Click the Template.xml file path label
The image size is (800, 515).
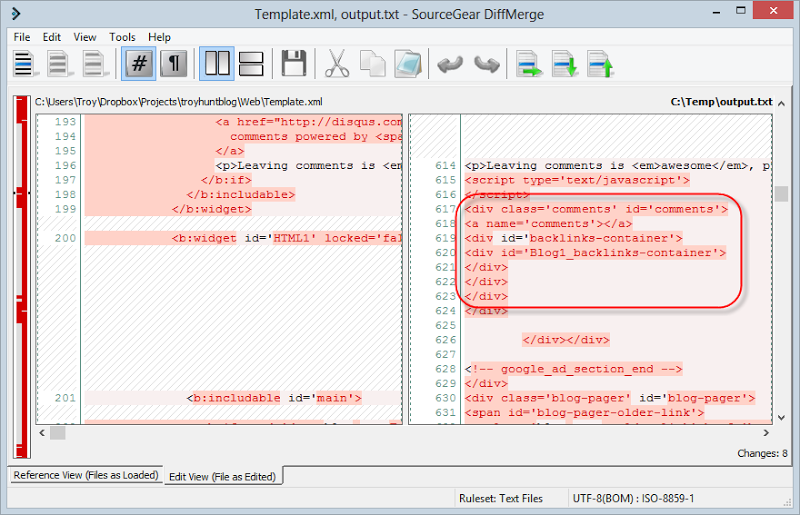[179, 102]
